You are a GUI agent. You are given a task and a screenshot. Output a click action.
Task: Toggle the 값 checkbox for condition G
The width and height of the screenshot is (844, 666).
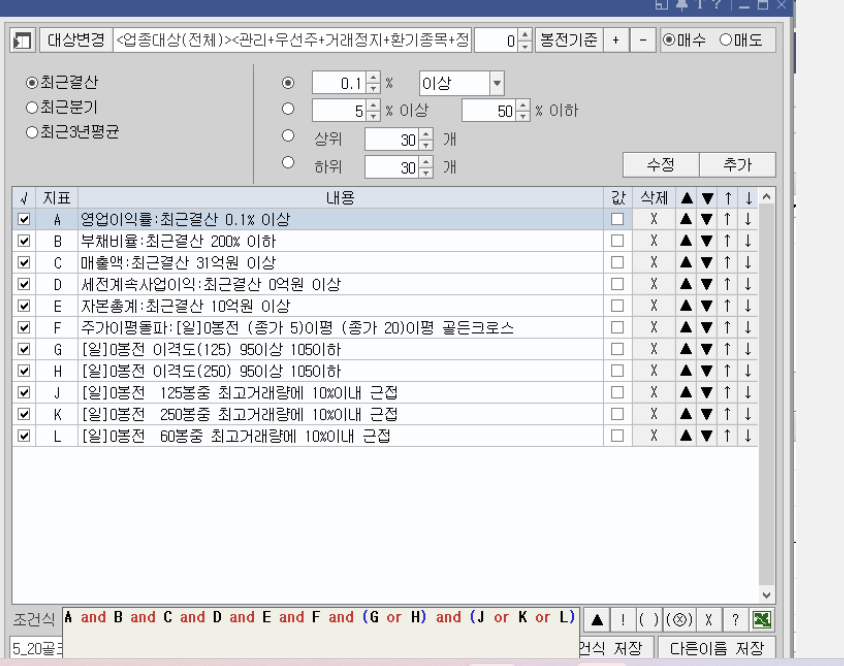pyautogui.click(x=617, y=349)
